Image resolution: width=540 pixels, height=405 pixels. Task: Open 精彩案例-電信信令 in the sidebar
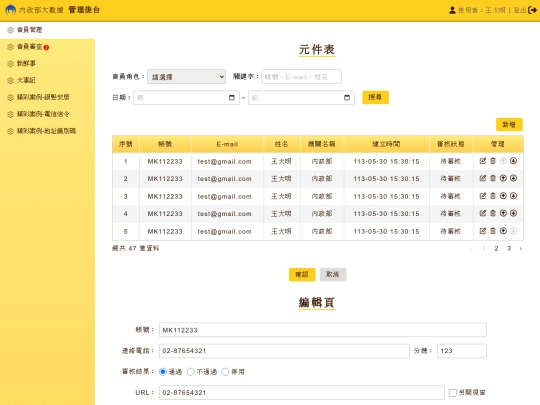[x=48, y=114]
